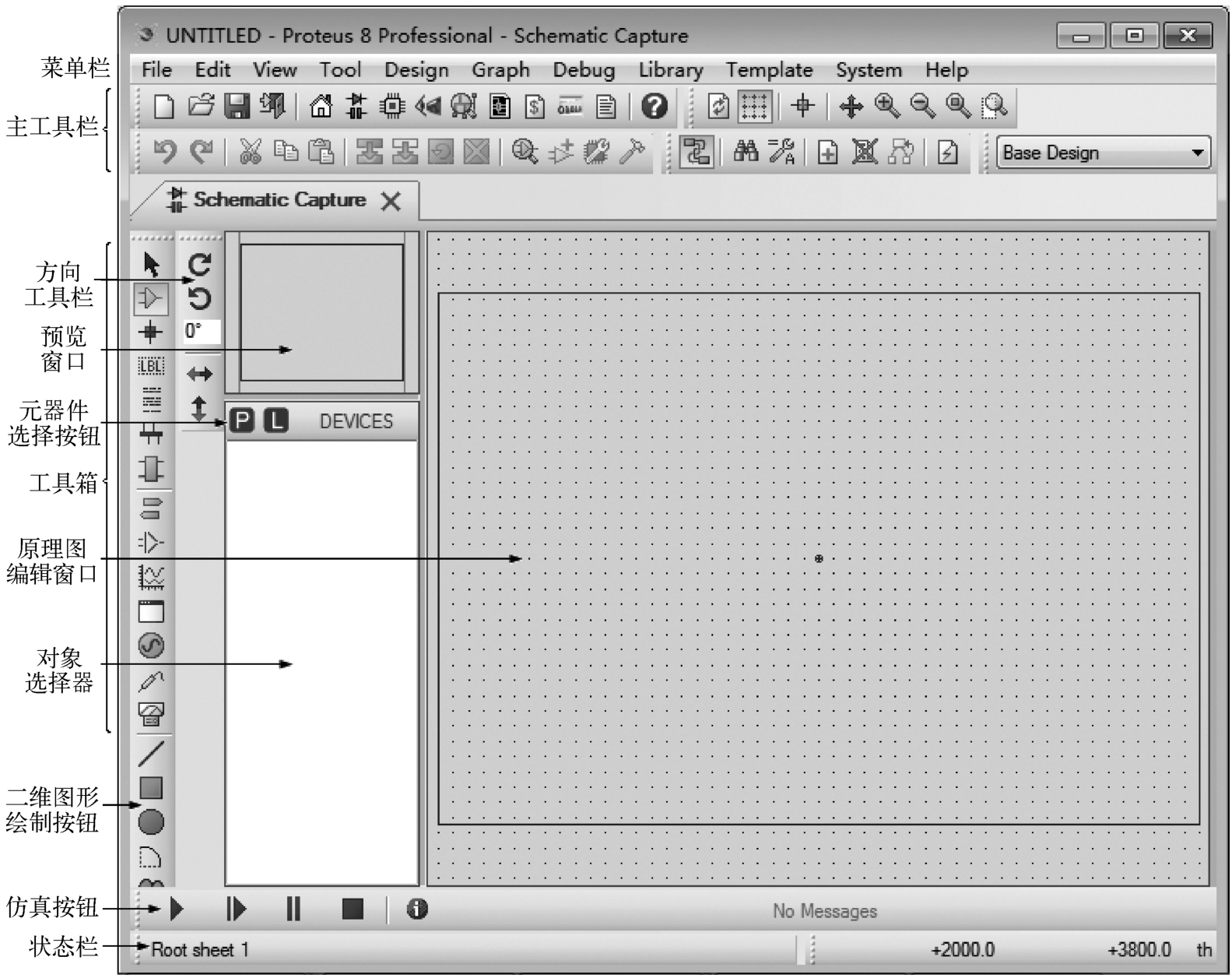This screenshot has width=1232, height=978.
Task: Pause the running simulation
Action: pyautogui.click(x=293, y=909)
